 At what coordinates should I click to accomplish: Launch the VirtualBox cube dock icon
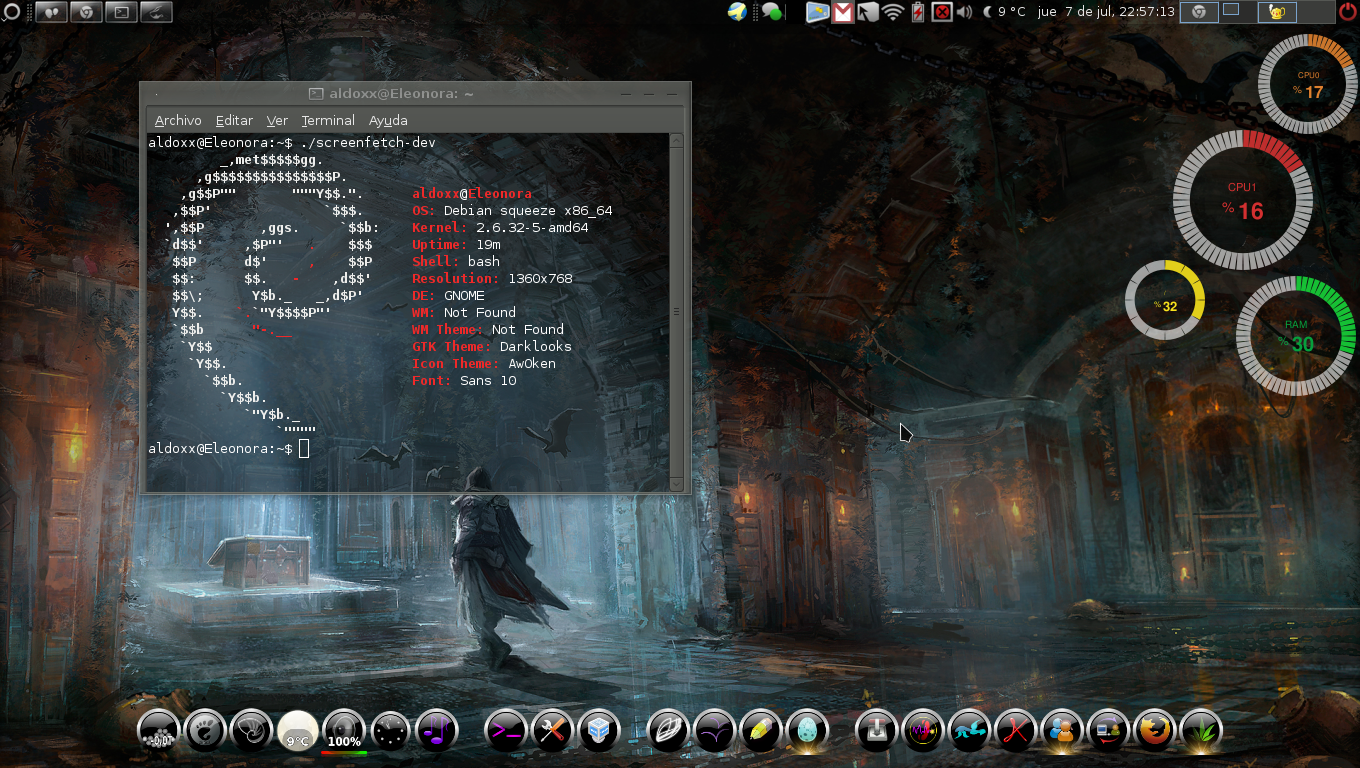pos(598,731)
